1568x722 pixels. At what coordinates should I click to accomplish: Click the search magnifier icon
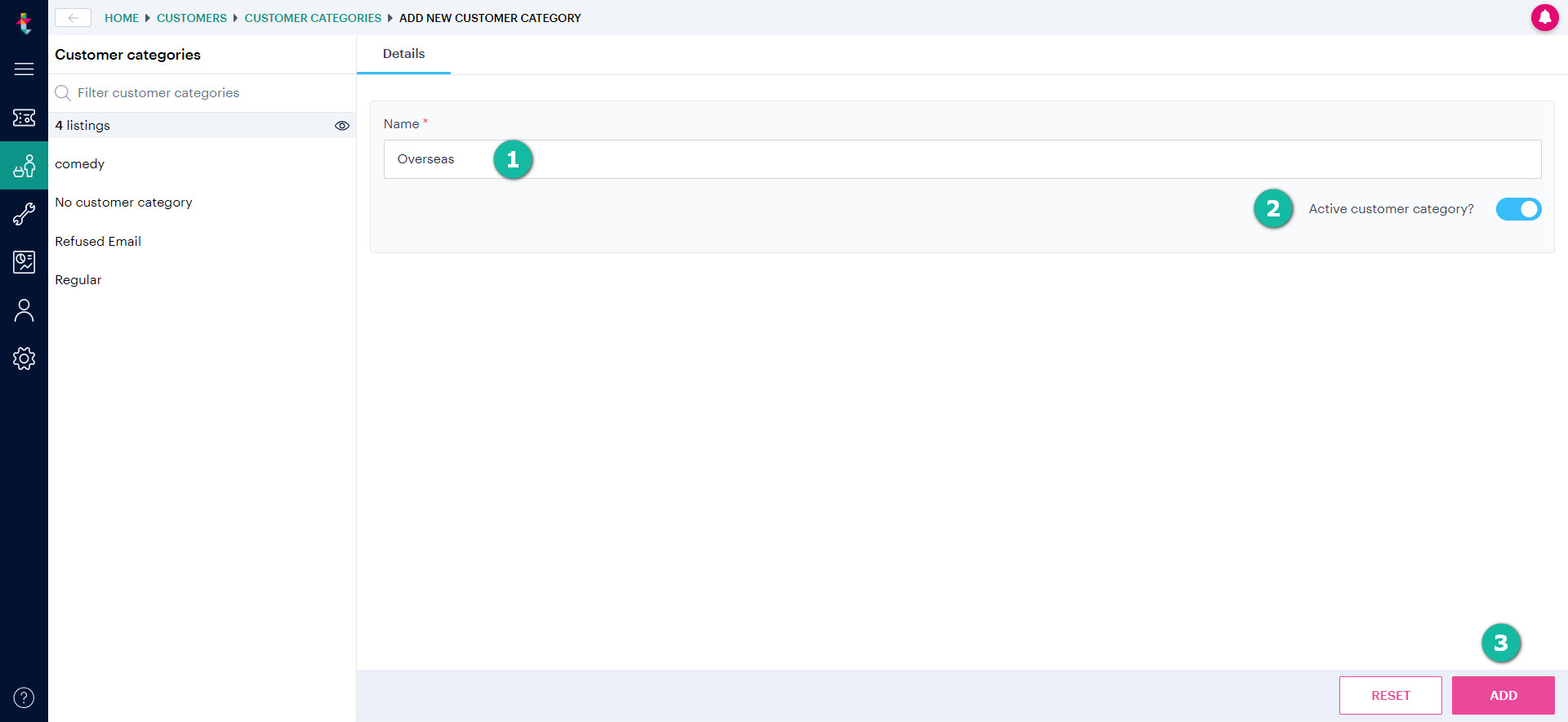click(63, 93)
